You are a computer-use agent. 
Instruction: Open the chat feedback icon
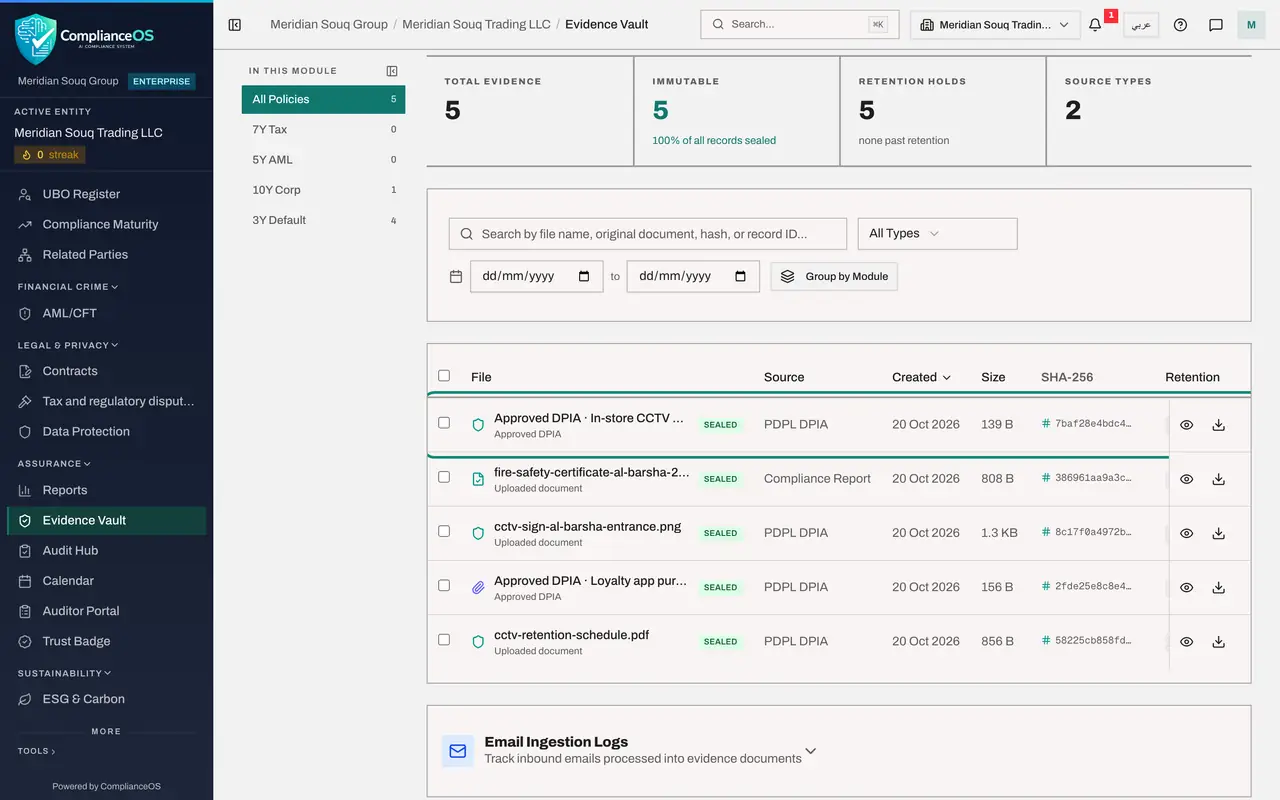point(1216,25)
